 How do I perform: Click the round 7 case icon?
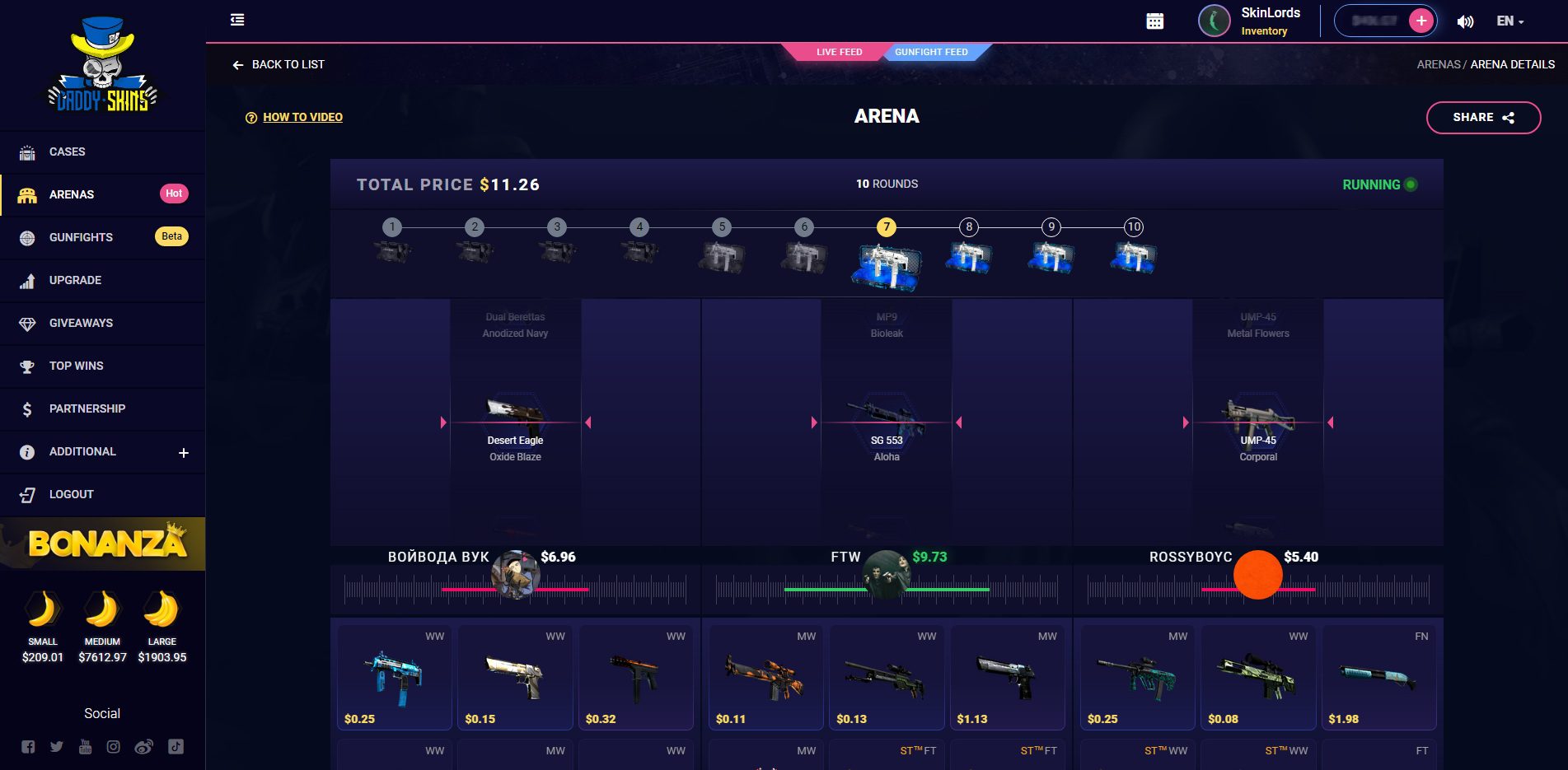tap(887, 266)
